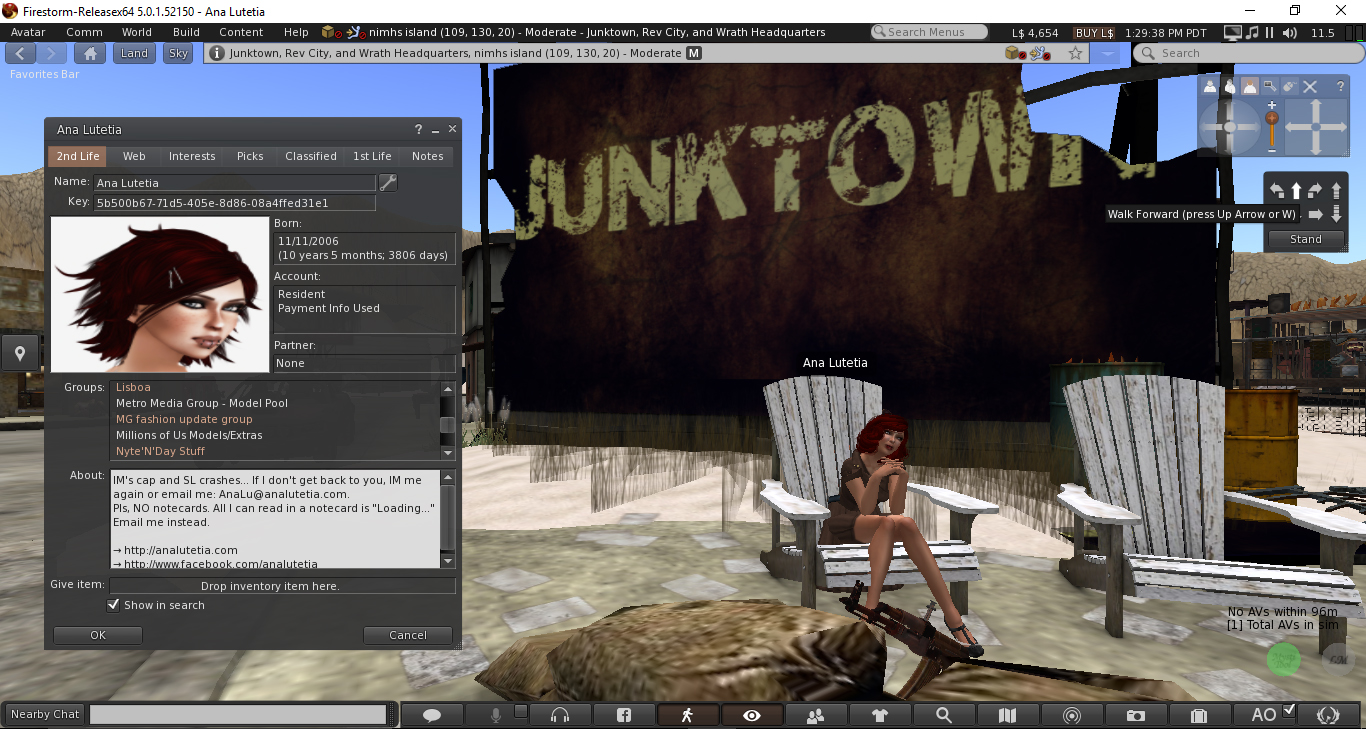Toggle the voice lock checkbox beside microphone

click(x=520, y=711)
